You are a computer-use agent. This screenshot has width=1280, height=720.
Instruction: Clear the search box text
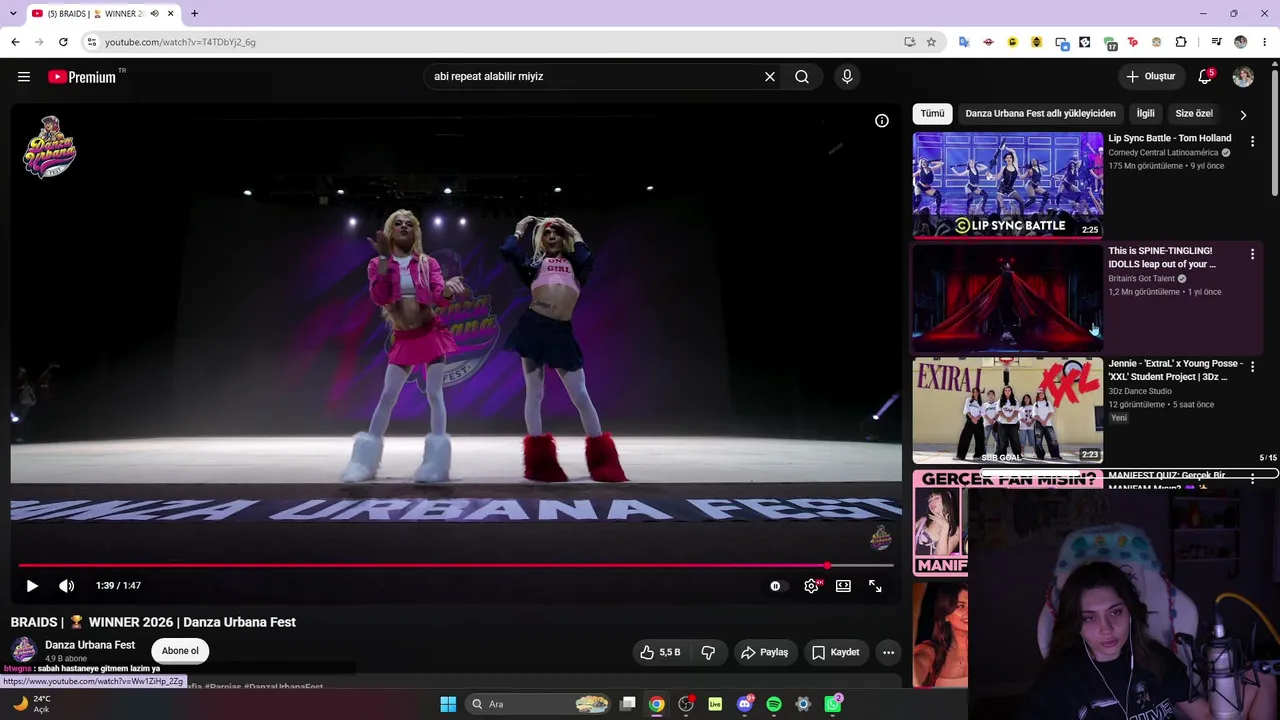[770, 77]
